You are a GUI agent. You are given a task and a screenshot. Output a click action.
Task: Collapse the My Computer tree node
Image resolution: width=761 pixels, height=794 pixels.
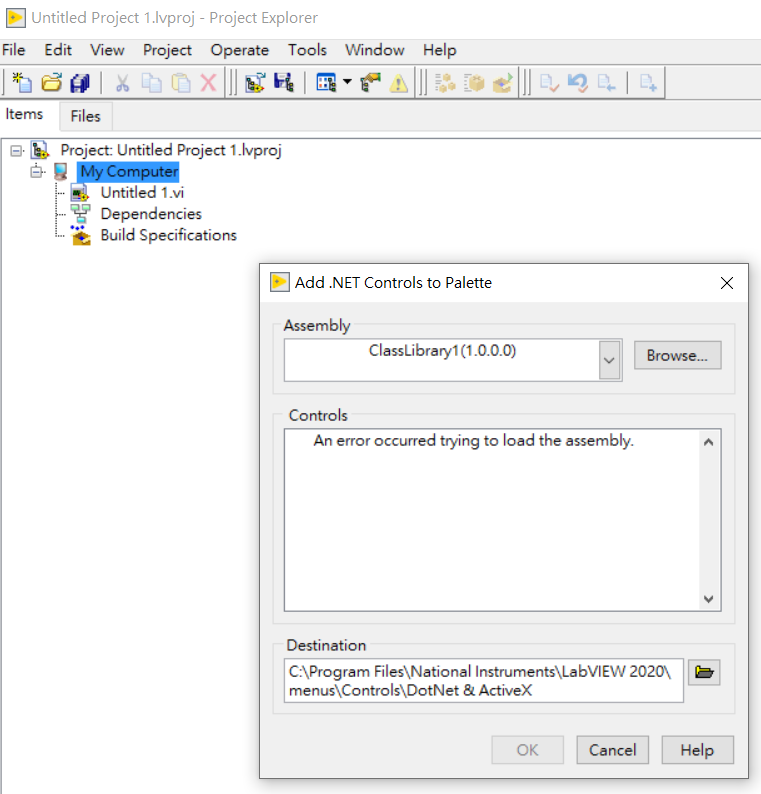coord(36,172)
